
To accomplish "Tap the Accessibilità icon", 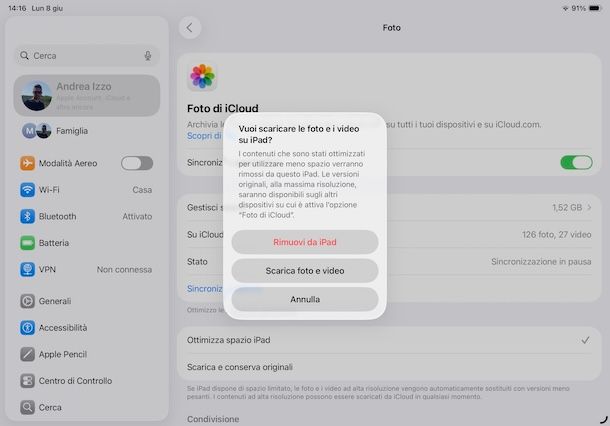I will click(27, 328).
